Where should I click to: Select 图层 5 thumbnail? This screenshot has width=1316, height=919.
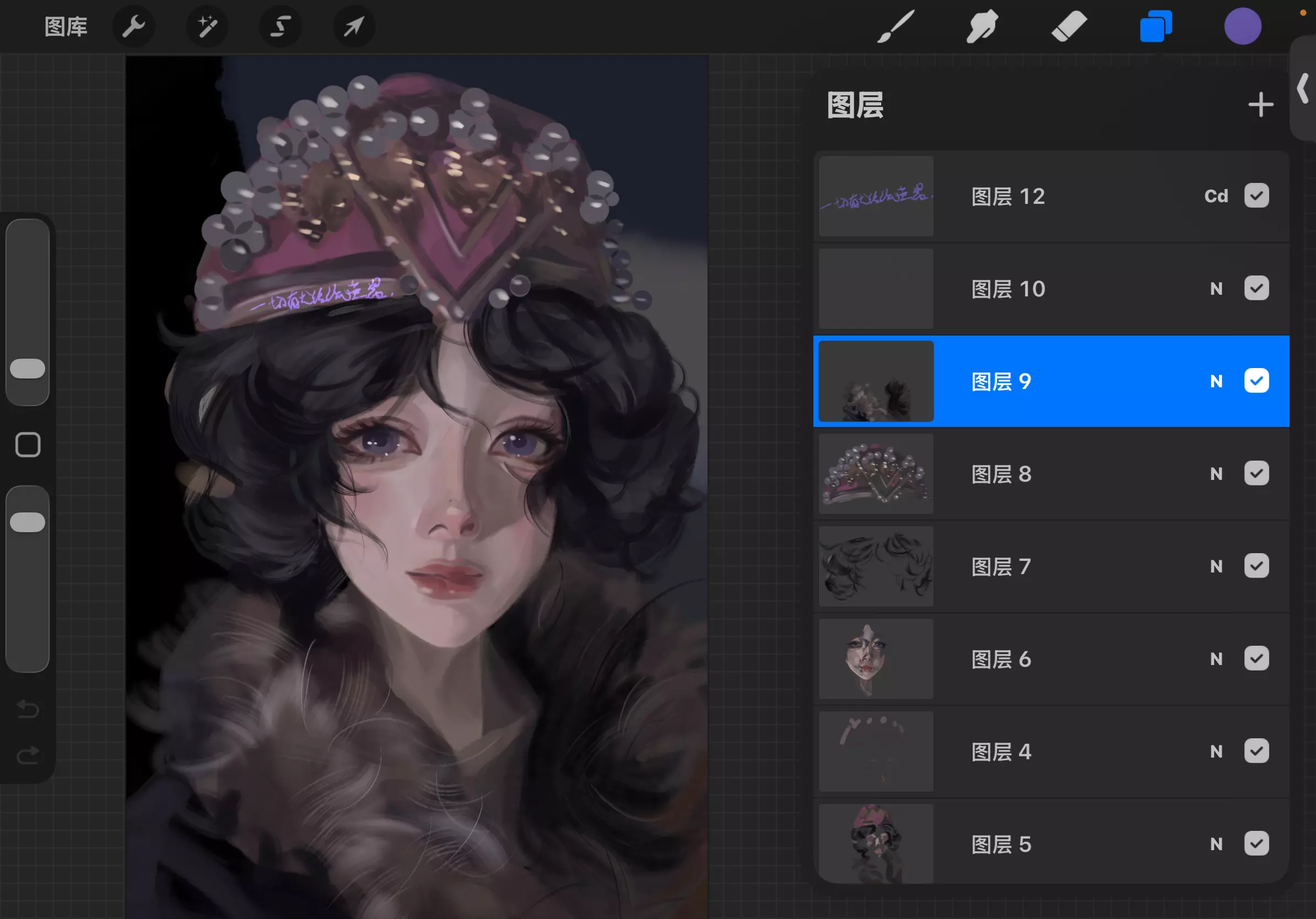pyautogui.click(x=876, y=844)
